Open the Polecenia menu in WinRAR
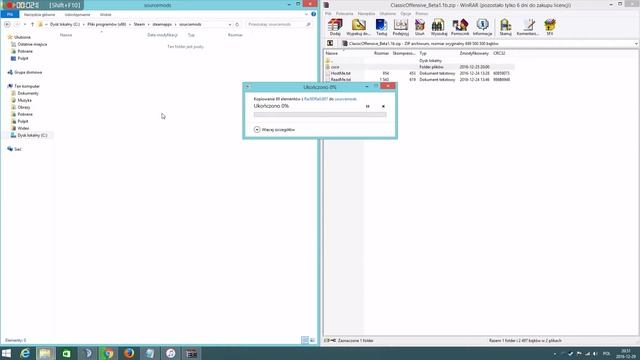This screenshot has height=360, width=640. click(344, 13)
